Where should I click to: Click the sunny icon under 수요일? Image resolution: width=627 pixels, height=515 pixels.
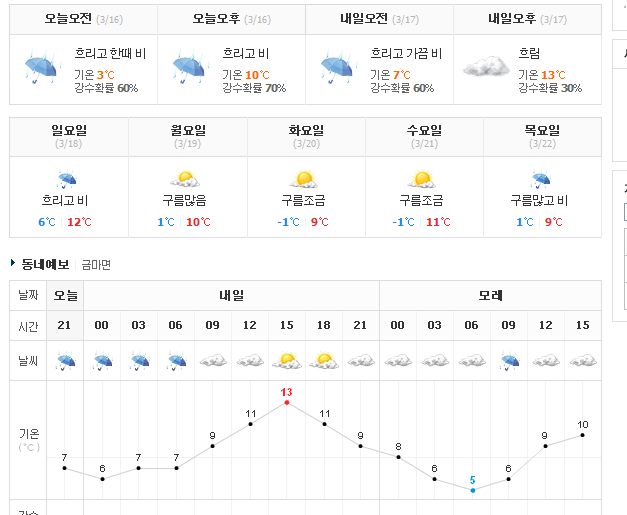tap(422, 179)
